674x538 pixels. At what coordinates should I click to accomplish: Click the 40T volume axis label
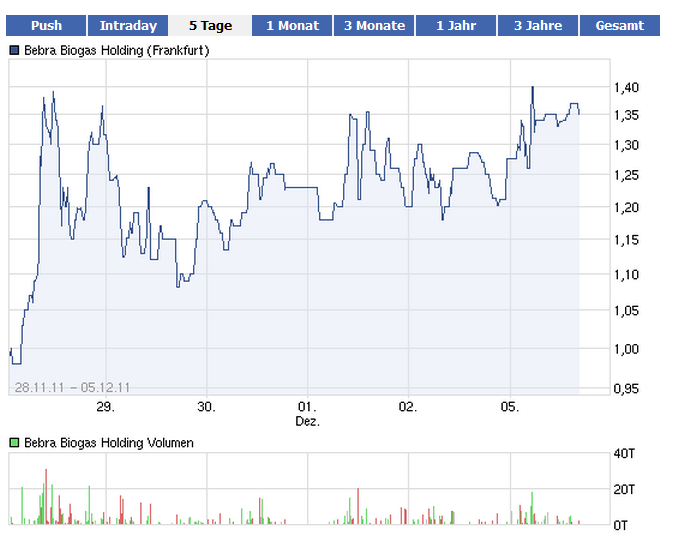click(x=624, y=454)
